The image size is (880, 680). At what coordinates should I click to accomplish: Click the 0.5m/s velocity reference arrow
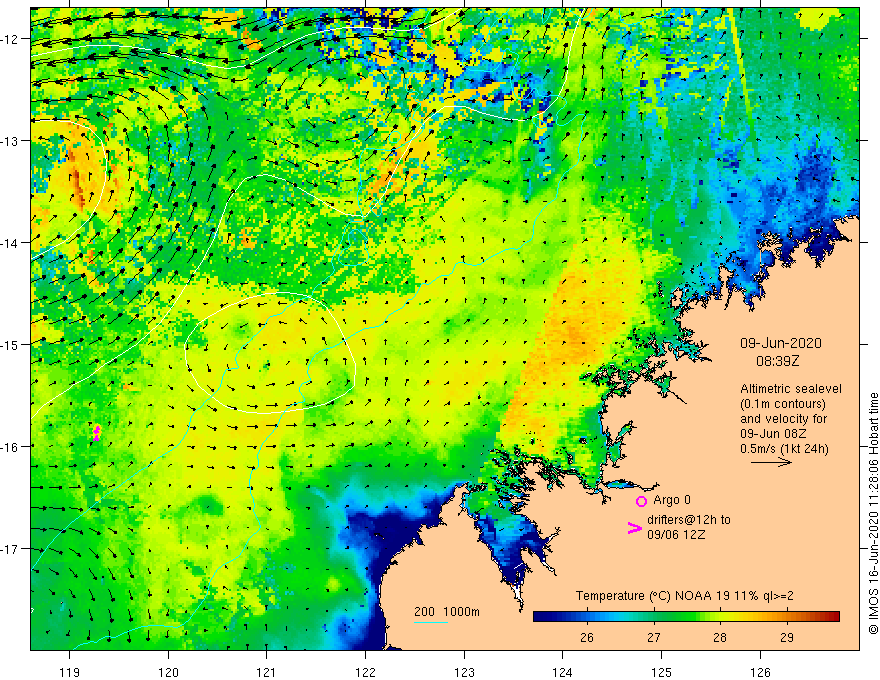point(772,462)
